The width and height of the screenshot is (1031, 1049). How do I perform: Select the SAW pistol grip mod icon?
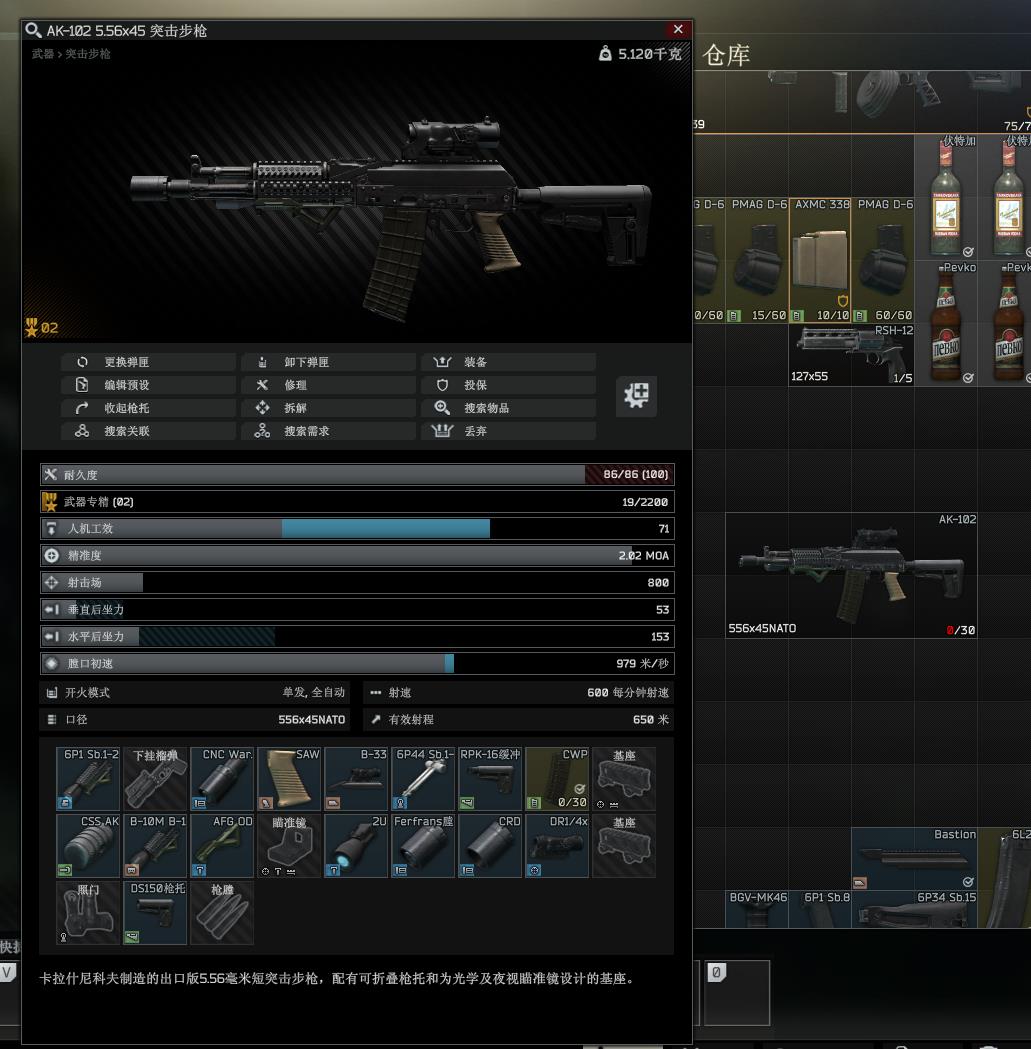click(x=289, y=781)
